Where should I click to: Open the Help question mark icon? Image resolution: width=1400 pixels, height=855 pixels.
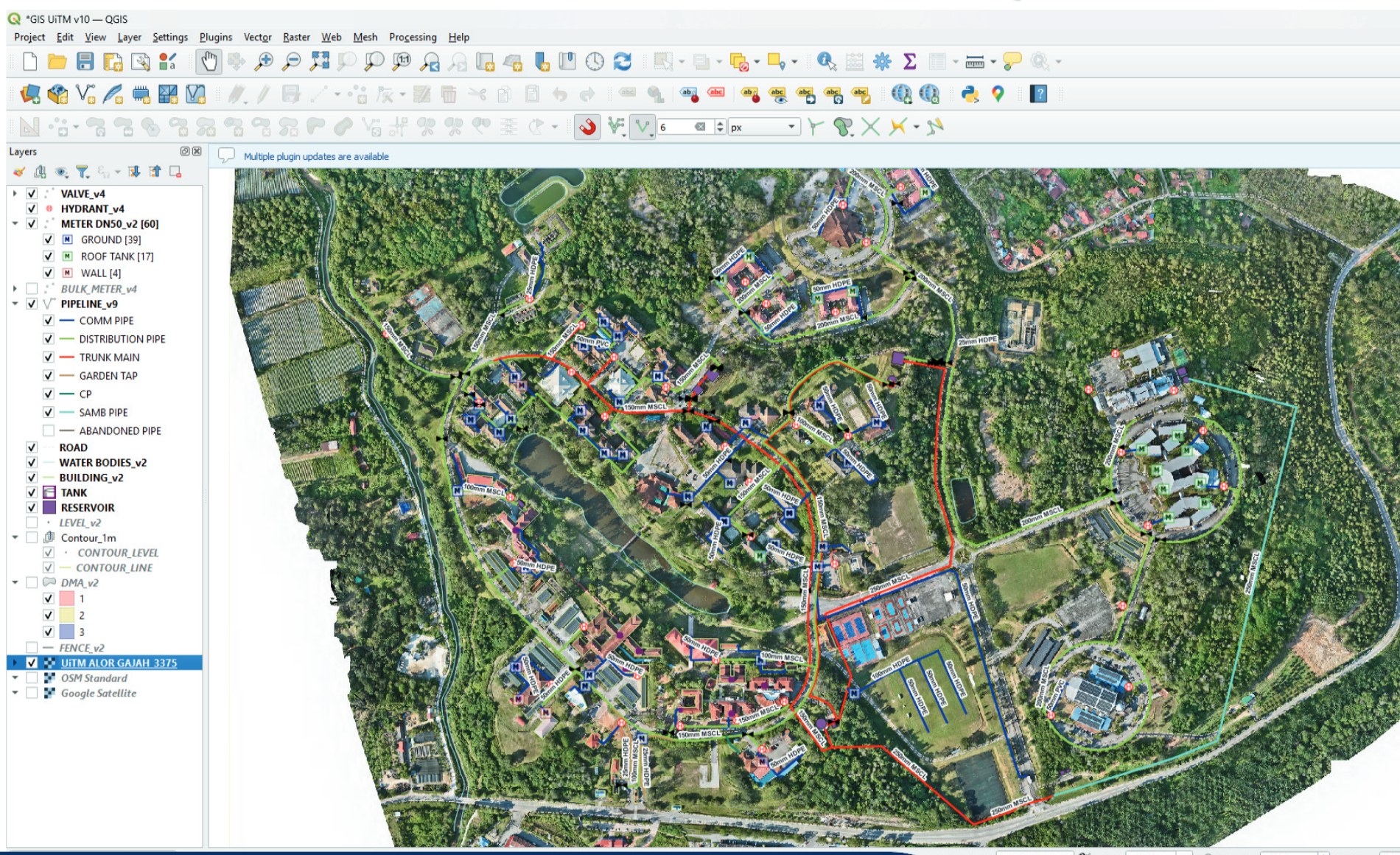pos(1038,94)
